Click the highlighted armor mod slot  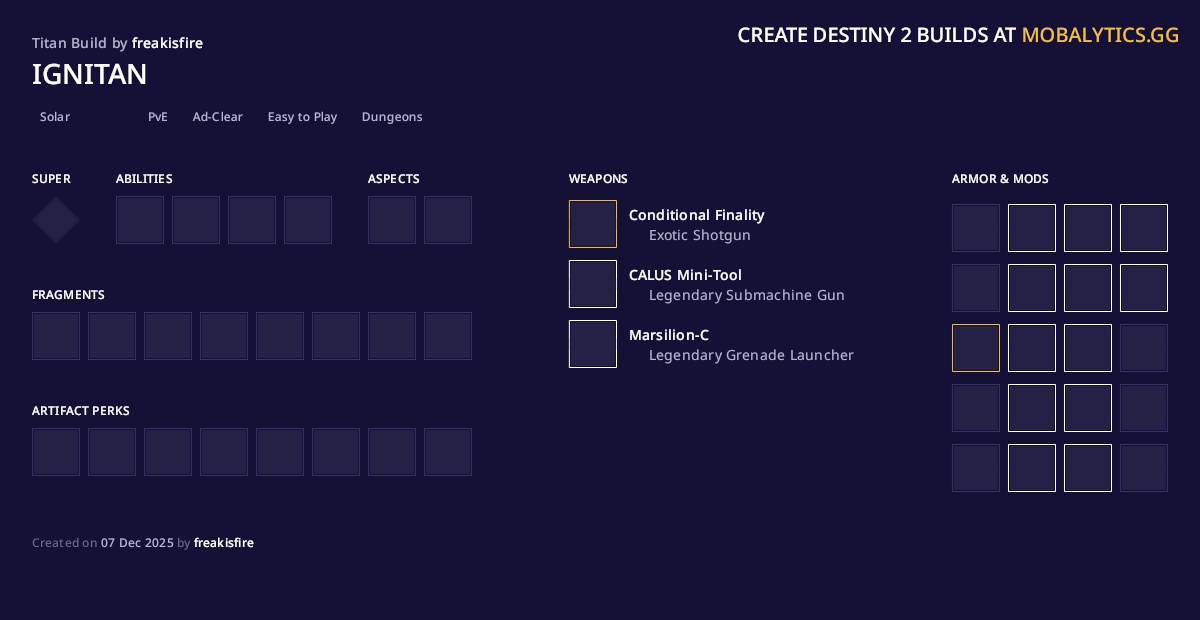[x=976, y=348]
